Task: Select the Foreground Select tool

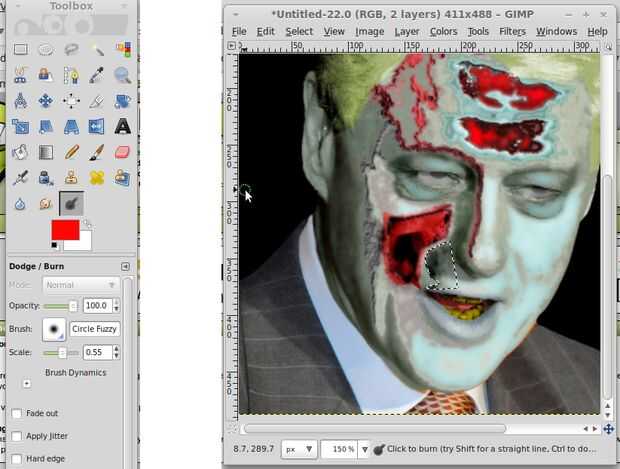Action: click(x=46, y=75)
